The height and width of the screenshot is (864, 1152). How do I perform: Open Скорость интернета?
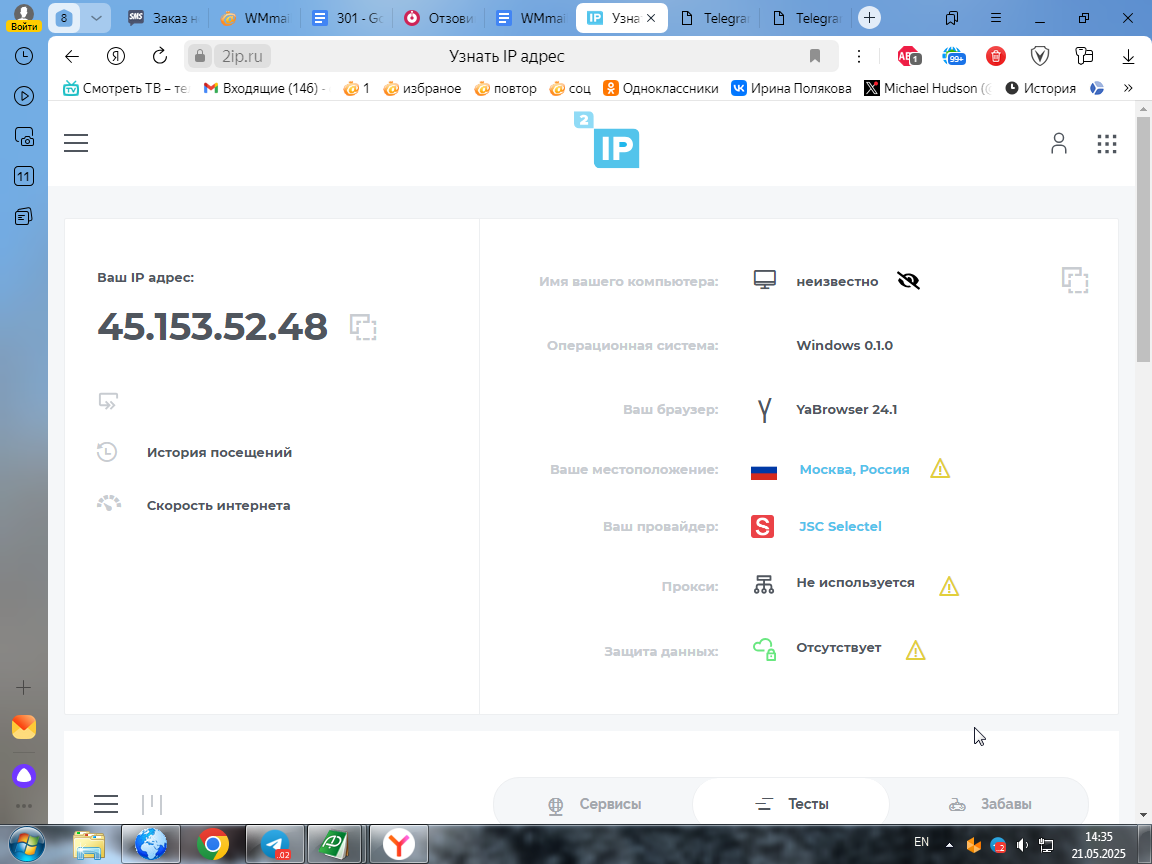coord(218,505)
